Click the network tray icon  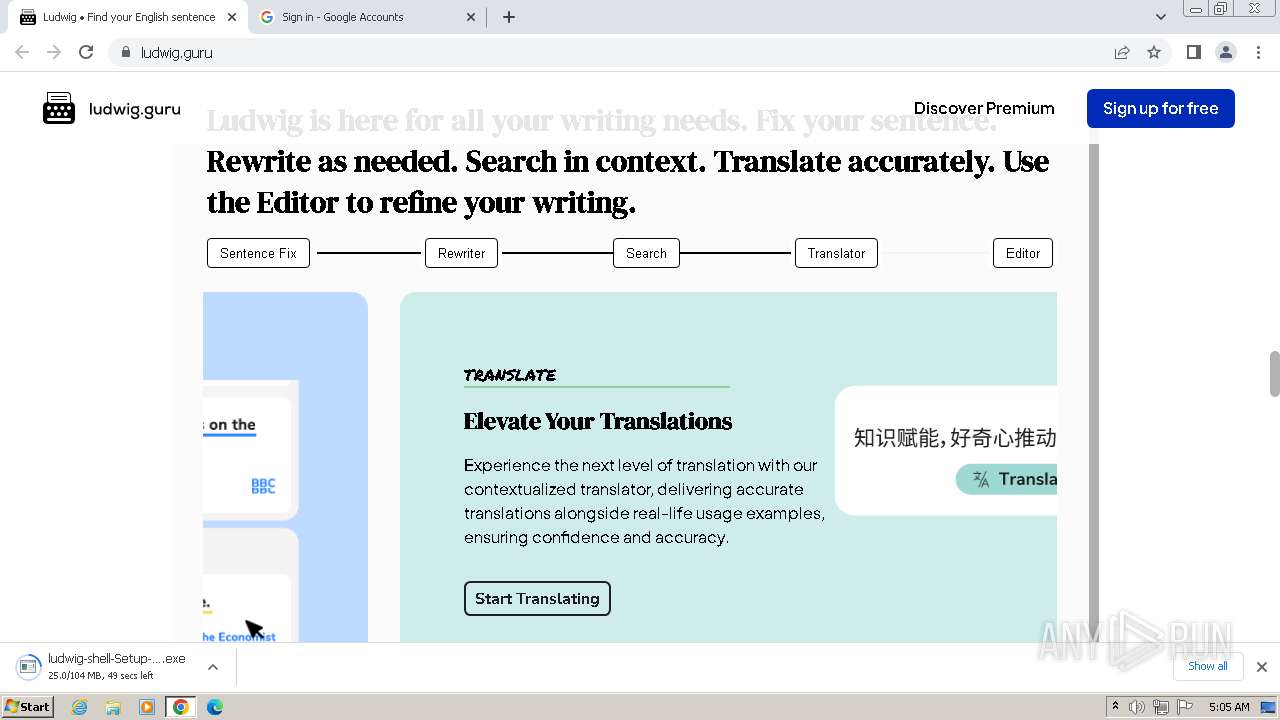point(1161,707)
